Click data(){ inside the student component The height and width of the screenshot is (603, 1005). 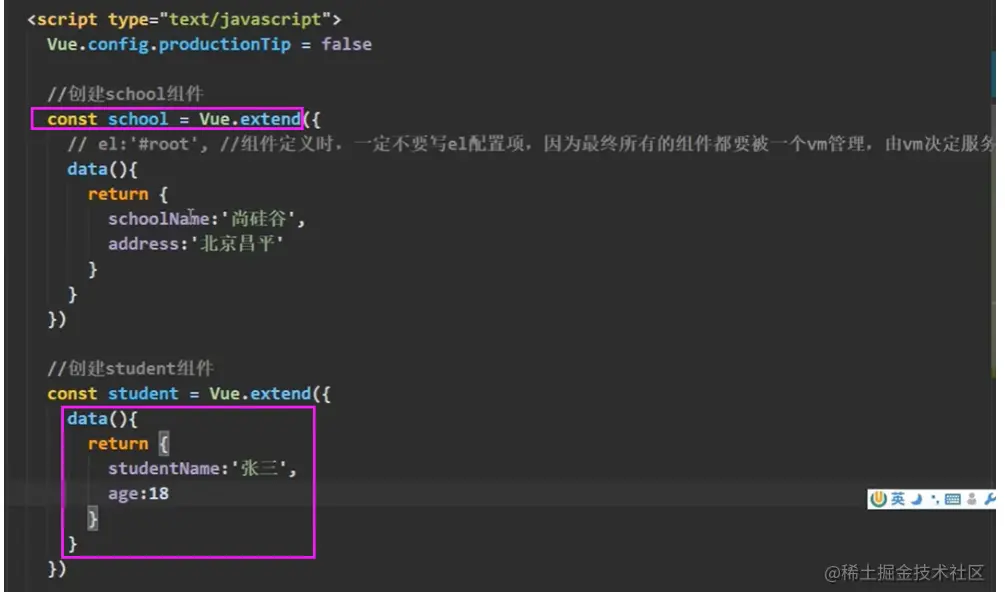click(102, 418)
